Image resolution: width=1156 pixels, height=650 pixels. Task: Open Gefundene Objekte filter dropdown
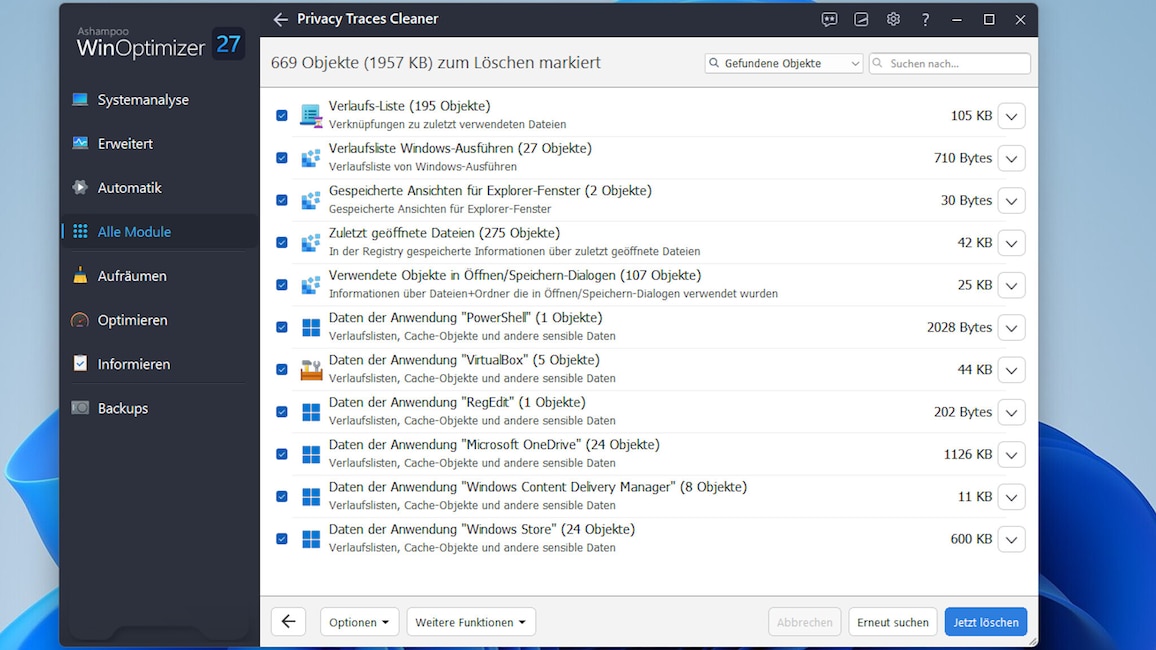(784, 63)
